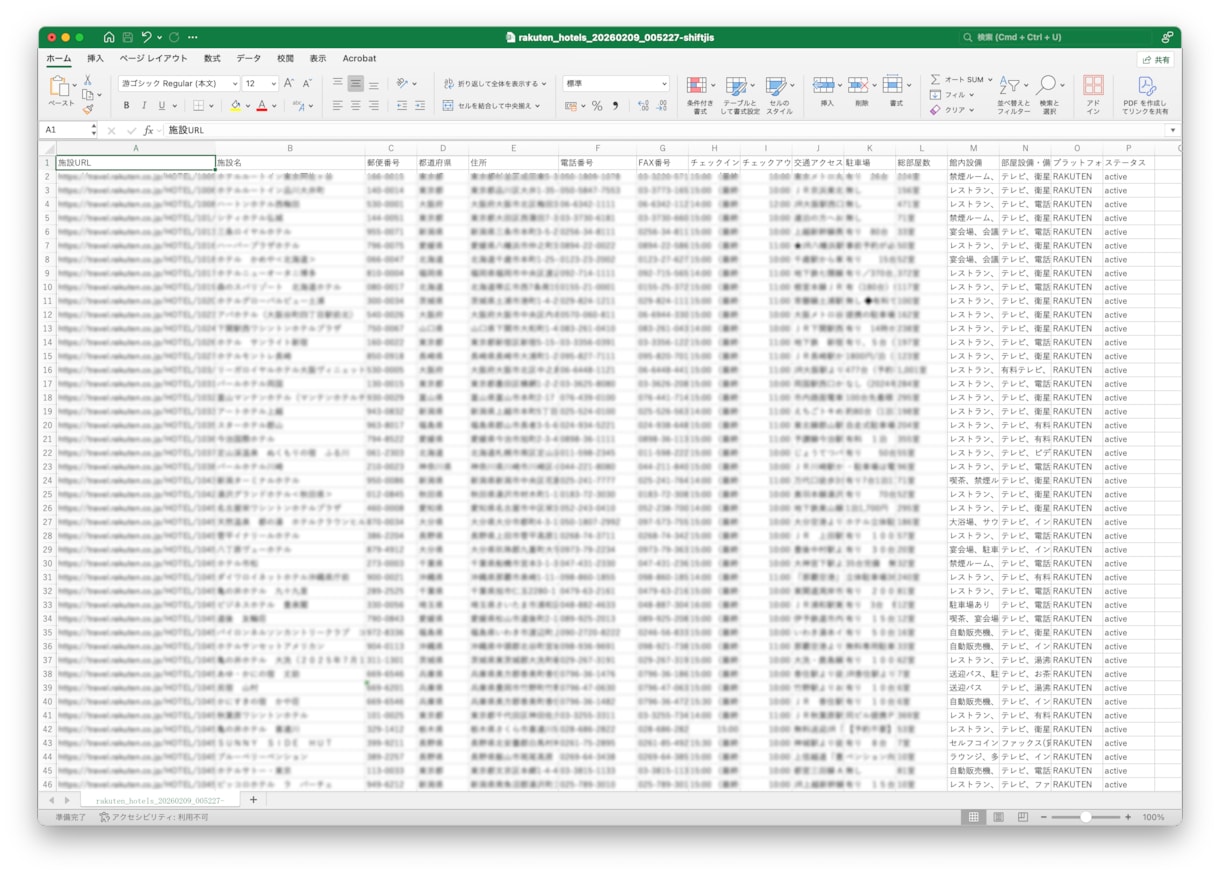This screenshot has height=876, width=1220.
Task: Toggle italic formatting
Action: coord(144,105)
